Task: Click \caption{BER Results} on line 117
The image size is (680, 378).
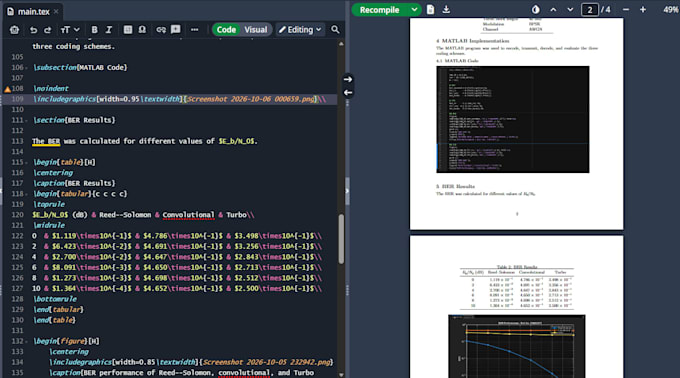Action: click(75, 183)
